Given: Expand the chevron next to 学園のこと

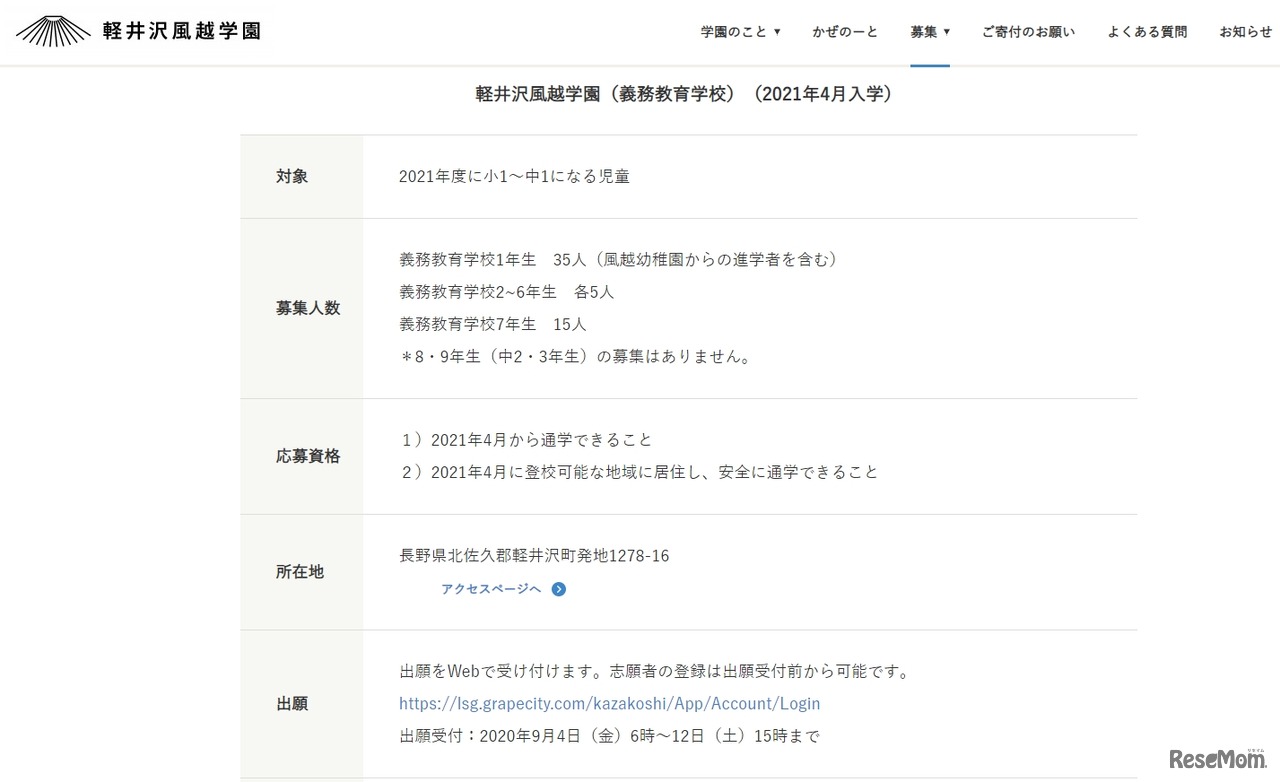Looking at the screenshot, I should [x=779, y=31].
